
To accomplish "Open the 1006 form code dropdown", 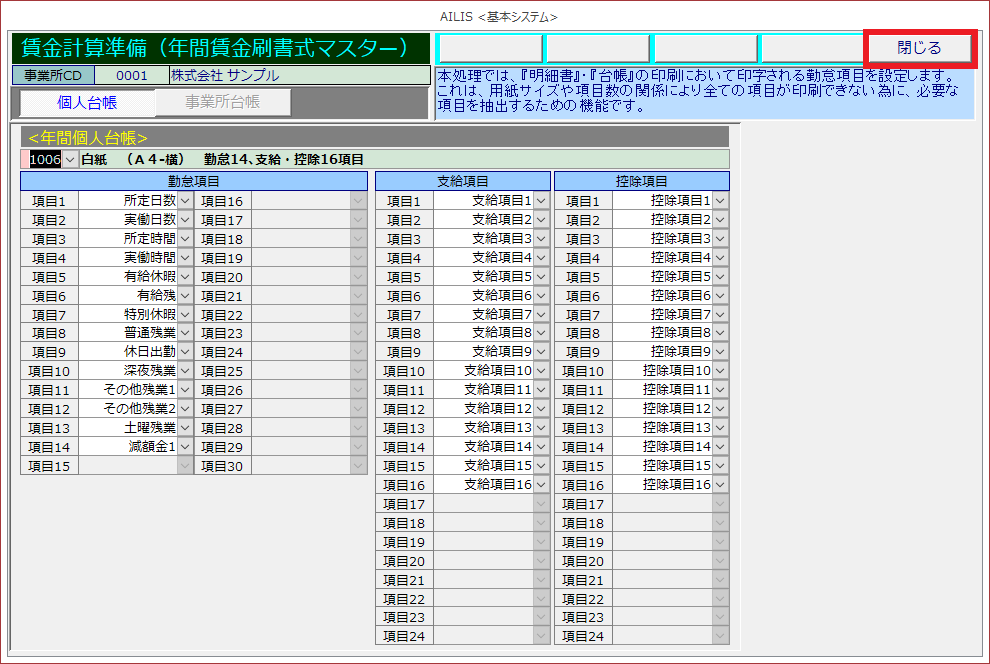I will [x=69, y=159].
